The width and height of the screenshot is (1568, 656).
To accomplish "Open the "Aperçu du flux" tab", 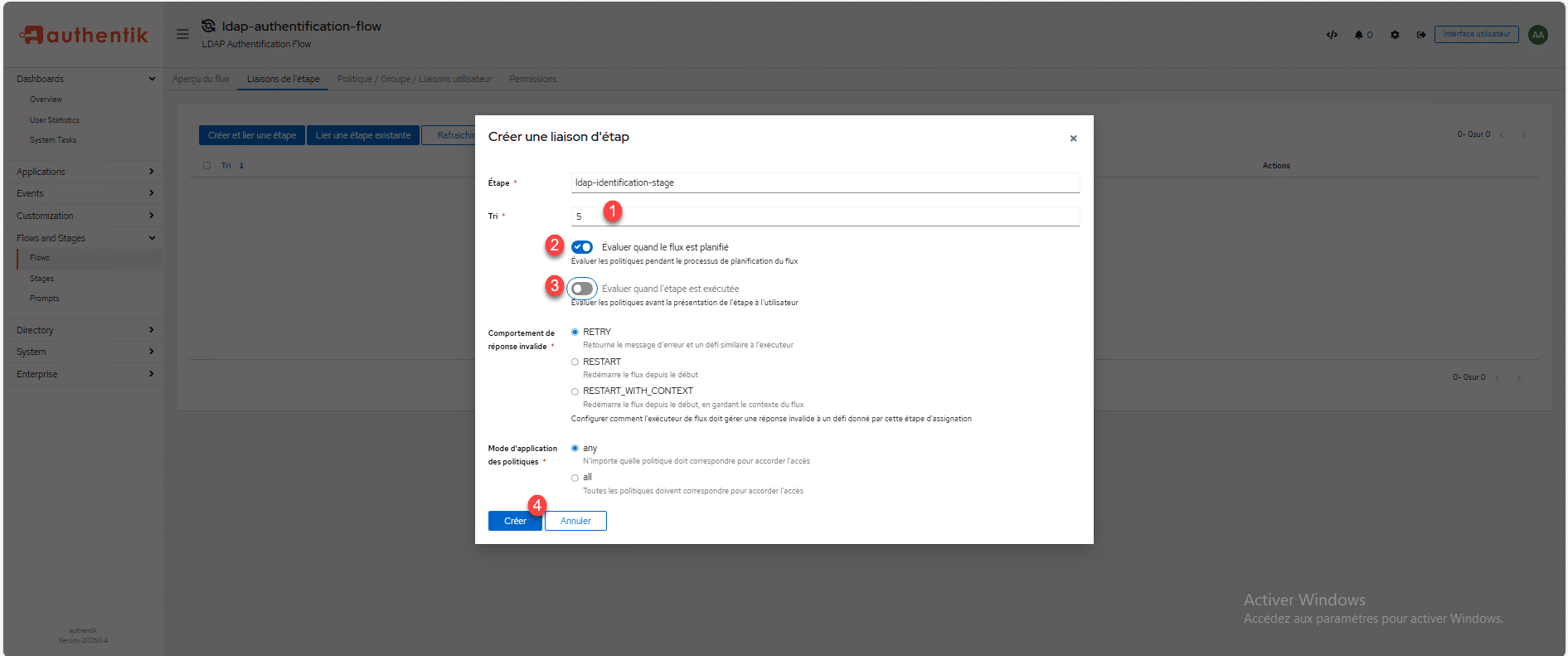I will (x=201, y=79).
